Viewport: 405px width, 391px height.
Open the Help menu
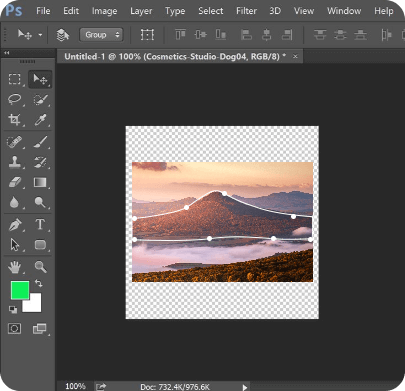click(x=384, y=11)
